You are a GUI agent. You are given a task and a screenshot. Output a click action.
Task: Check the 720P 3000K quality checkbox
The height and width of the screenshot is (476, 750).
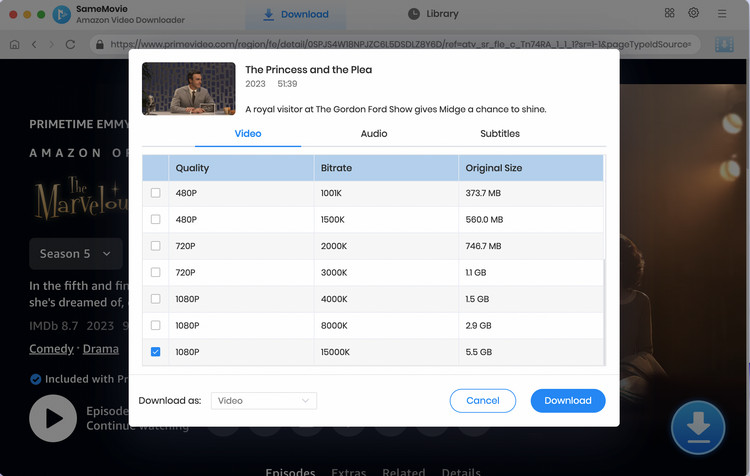pyautogui.click(x=155, y=272)
